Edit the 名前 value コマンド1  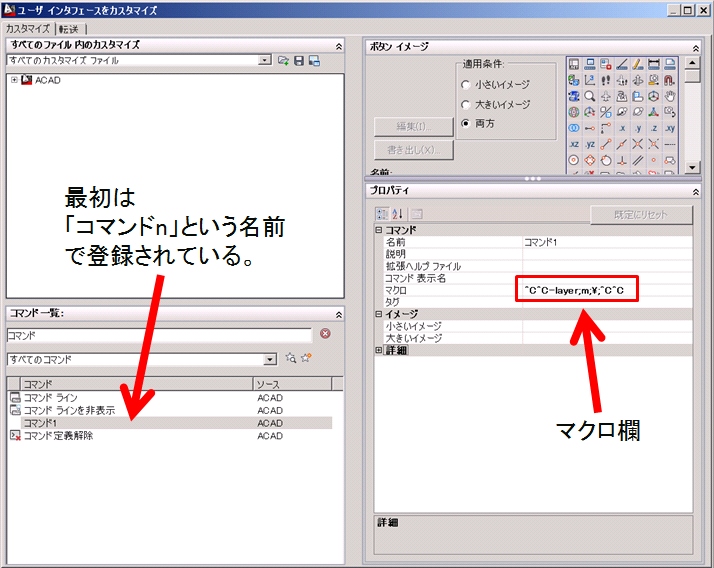click(607, 242)
